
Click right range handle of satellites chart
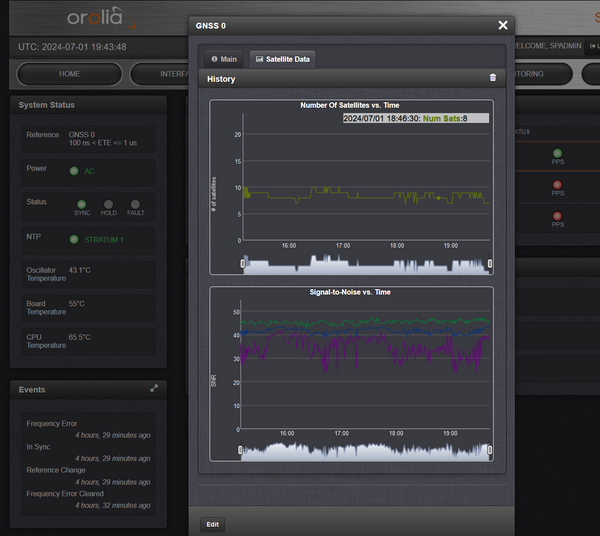click(x=489, y=264)
